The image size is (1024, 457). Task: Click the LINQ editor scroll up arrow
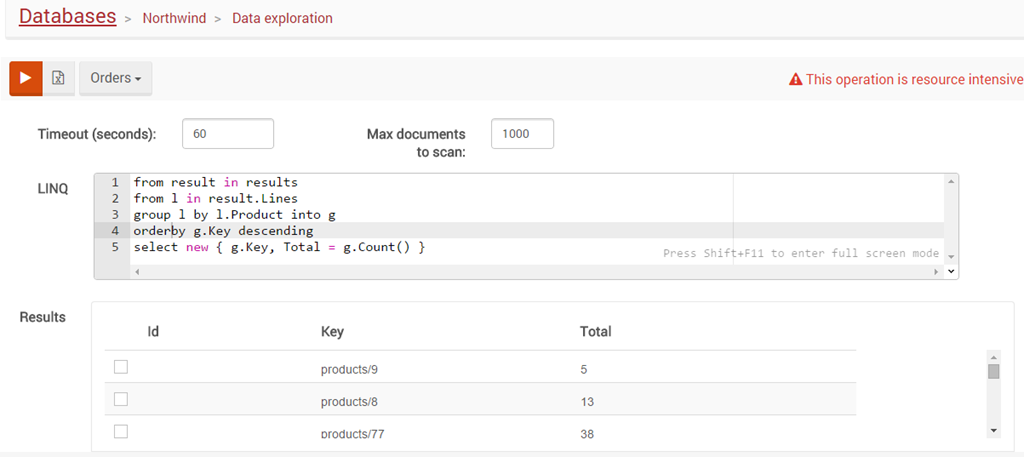point(951,181)
